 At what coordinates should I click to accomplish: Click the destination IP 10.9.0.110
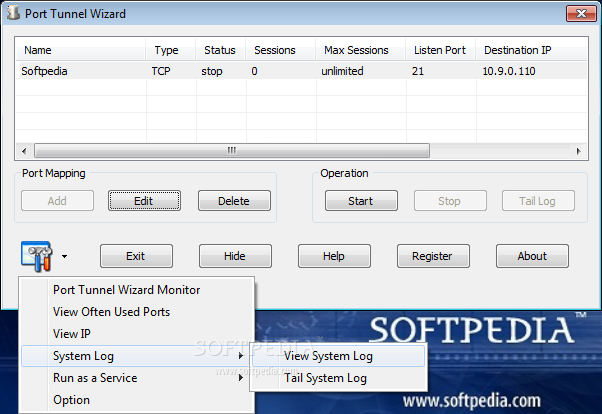point(509,71)
